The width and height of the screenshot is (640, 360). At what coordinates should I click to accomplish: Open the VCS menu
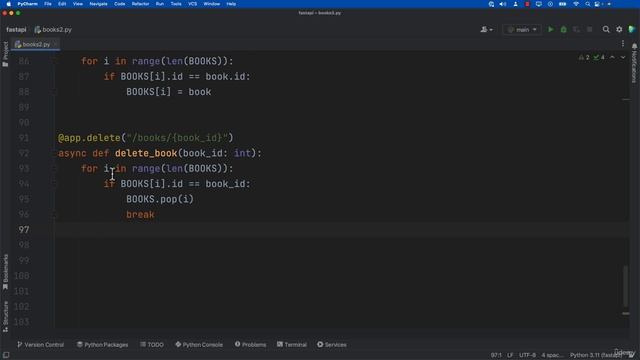(193, 4)
